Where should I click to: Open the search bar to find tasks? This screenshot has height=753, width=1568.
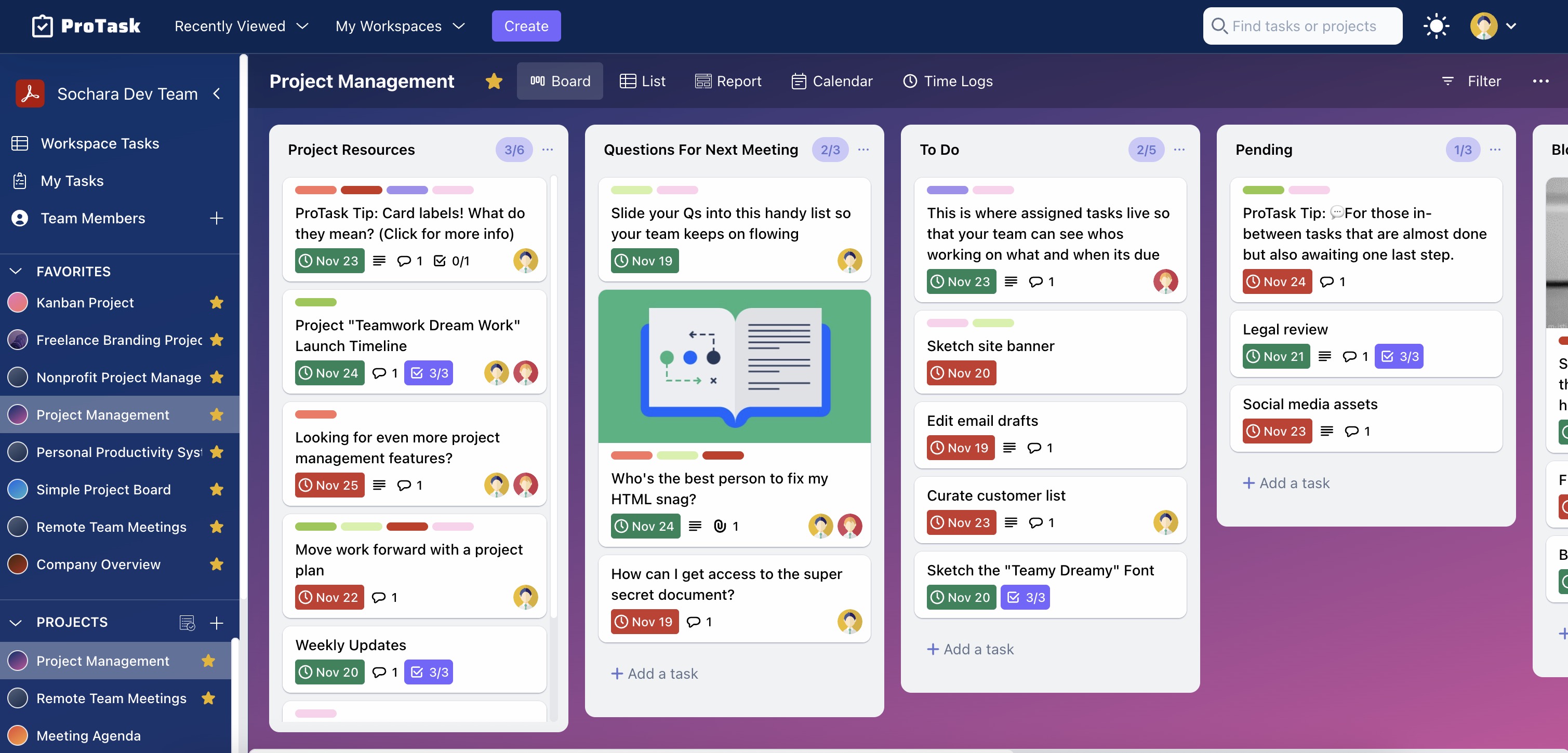click(1301, 25)
